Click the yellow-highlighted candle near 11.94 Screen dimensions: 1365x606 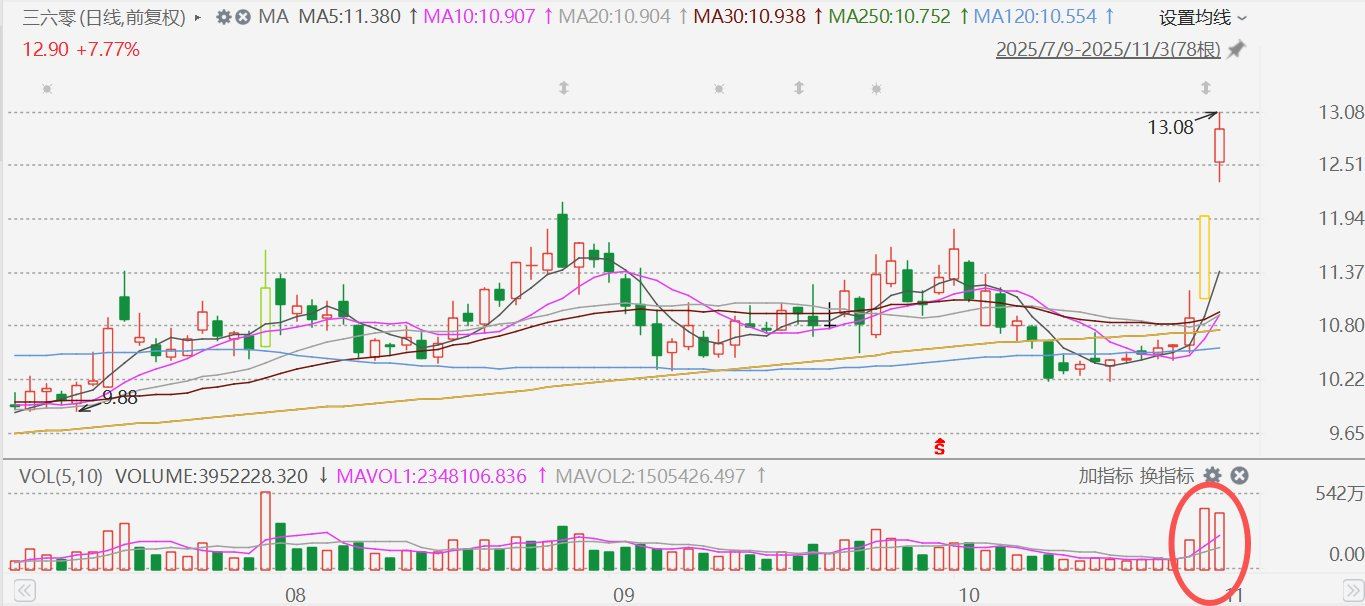(x=1205, y=256)
